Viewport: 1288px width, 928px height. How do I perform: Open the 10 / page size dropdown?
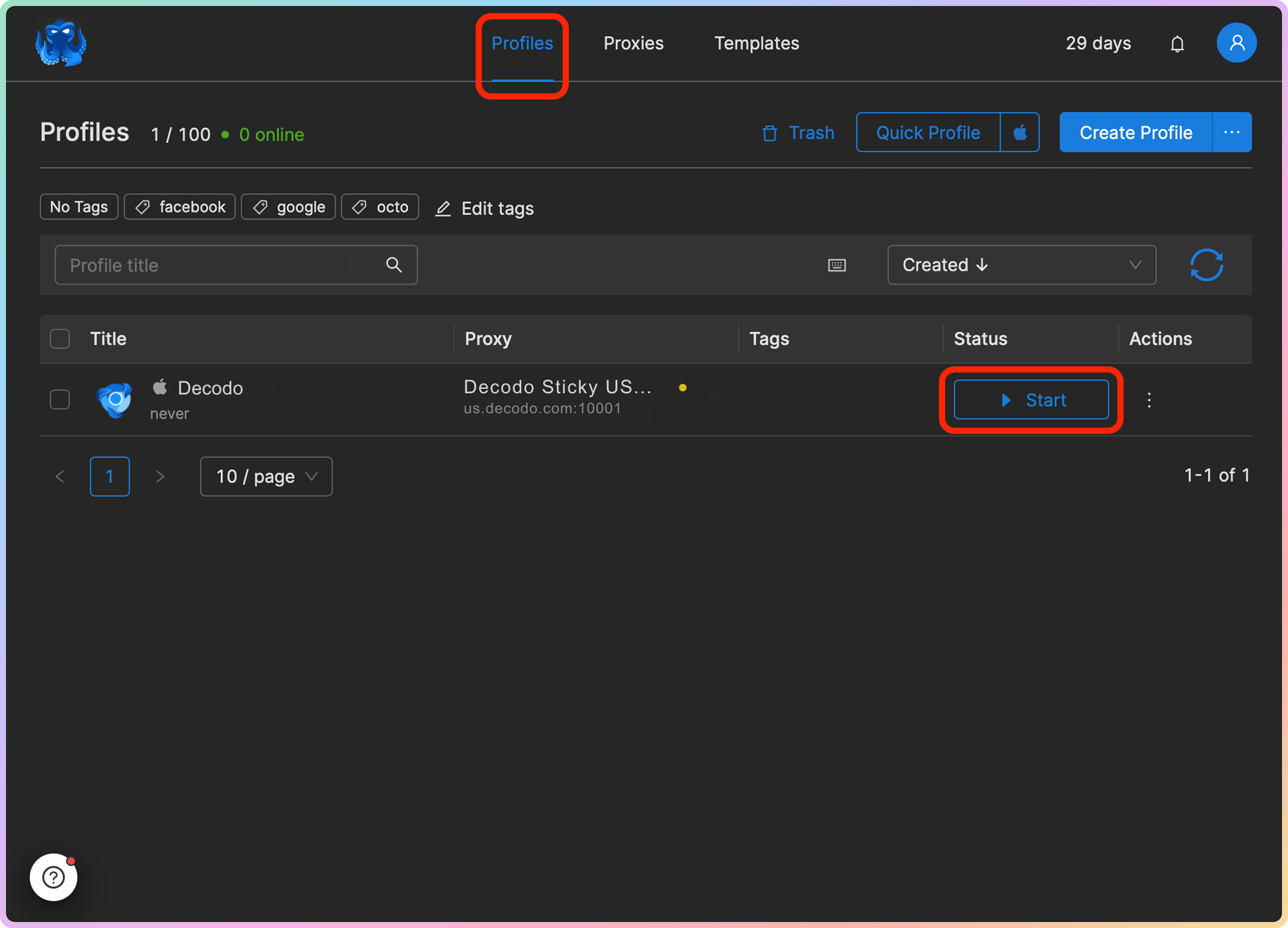pos(266,476)
